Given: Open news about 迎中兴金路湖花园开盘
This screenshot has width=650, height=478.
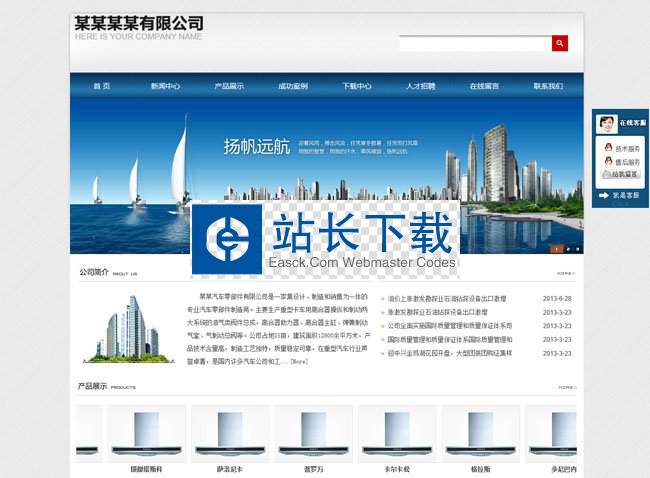Looking at the screenshot, I should point(450,353).
